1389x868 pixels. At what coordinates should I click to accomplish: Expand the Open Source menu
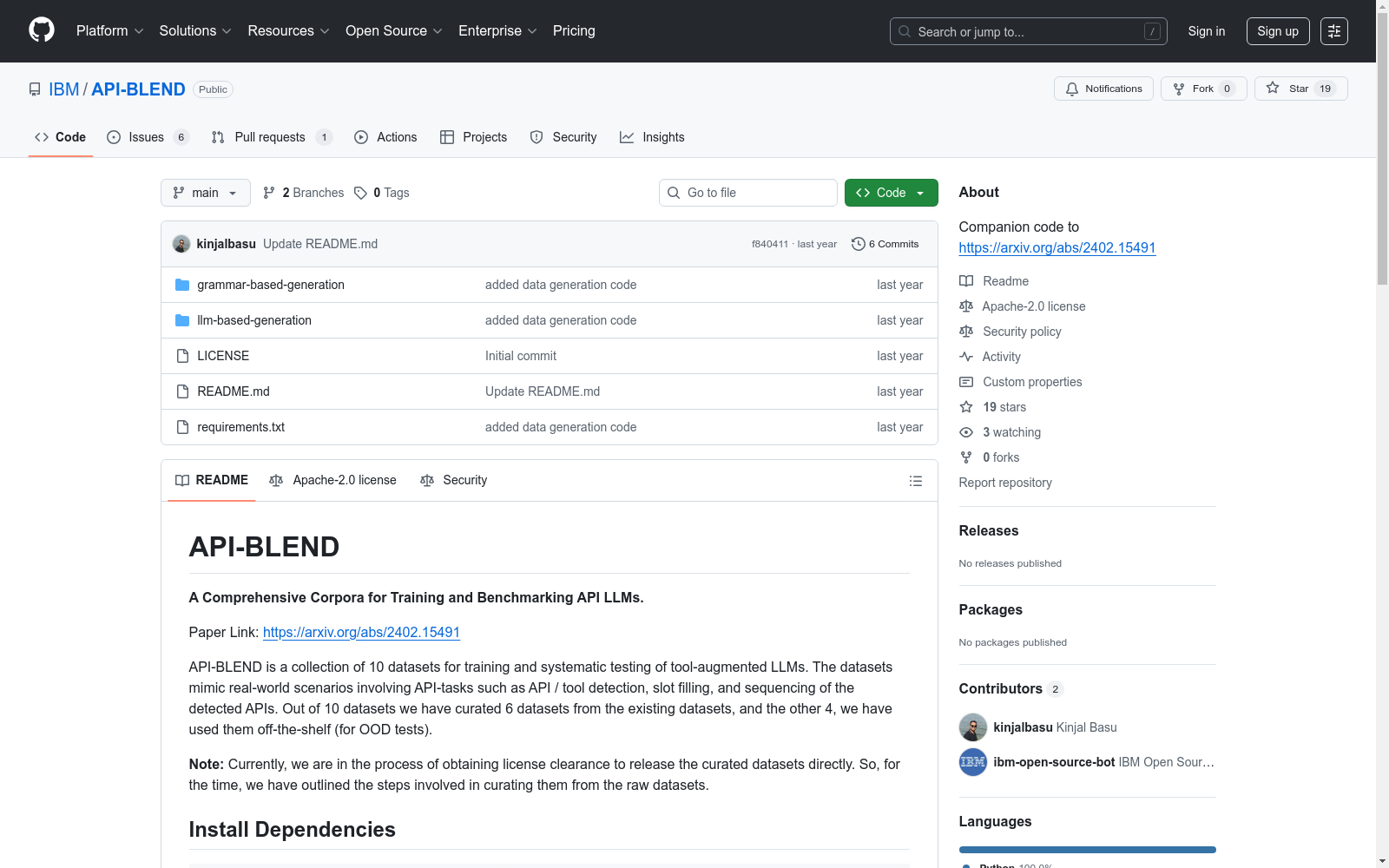tap(394, 31)
